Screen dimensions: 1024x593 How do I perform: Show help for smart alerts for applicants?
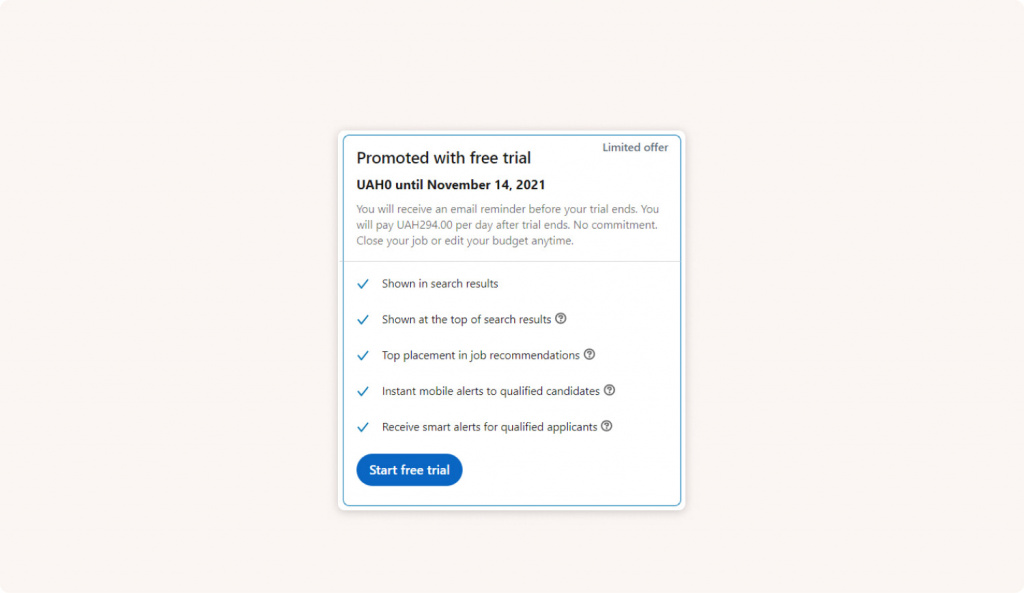point(606,426)
